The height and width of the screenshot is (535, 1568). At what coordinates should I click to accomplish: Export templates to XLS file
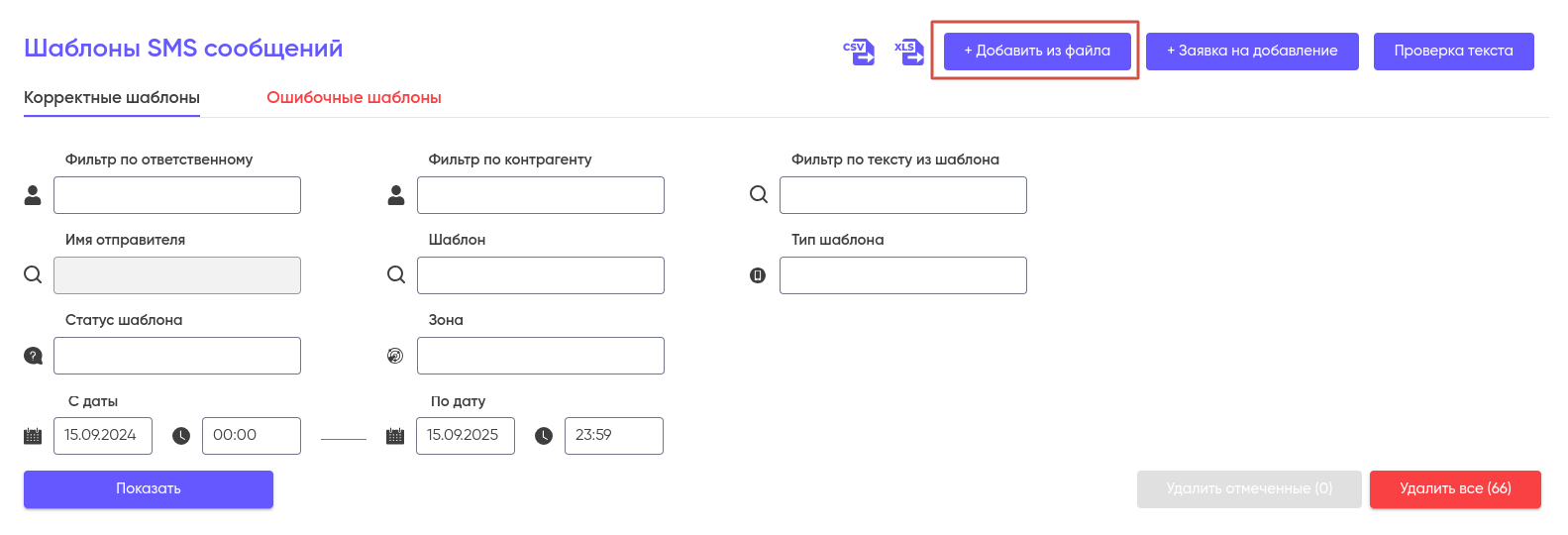[908, 52]
